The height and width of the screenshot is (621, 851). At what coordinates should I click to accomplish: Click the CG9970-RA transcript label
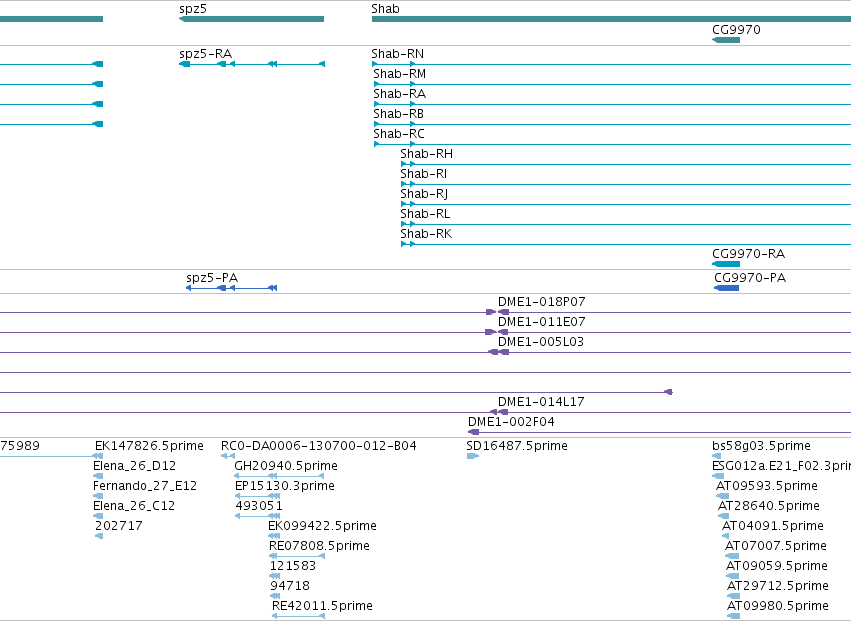click(x=748, y=254)
